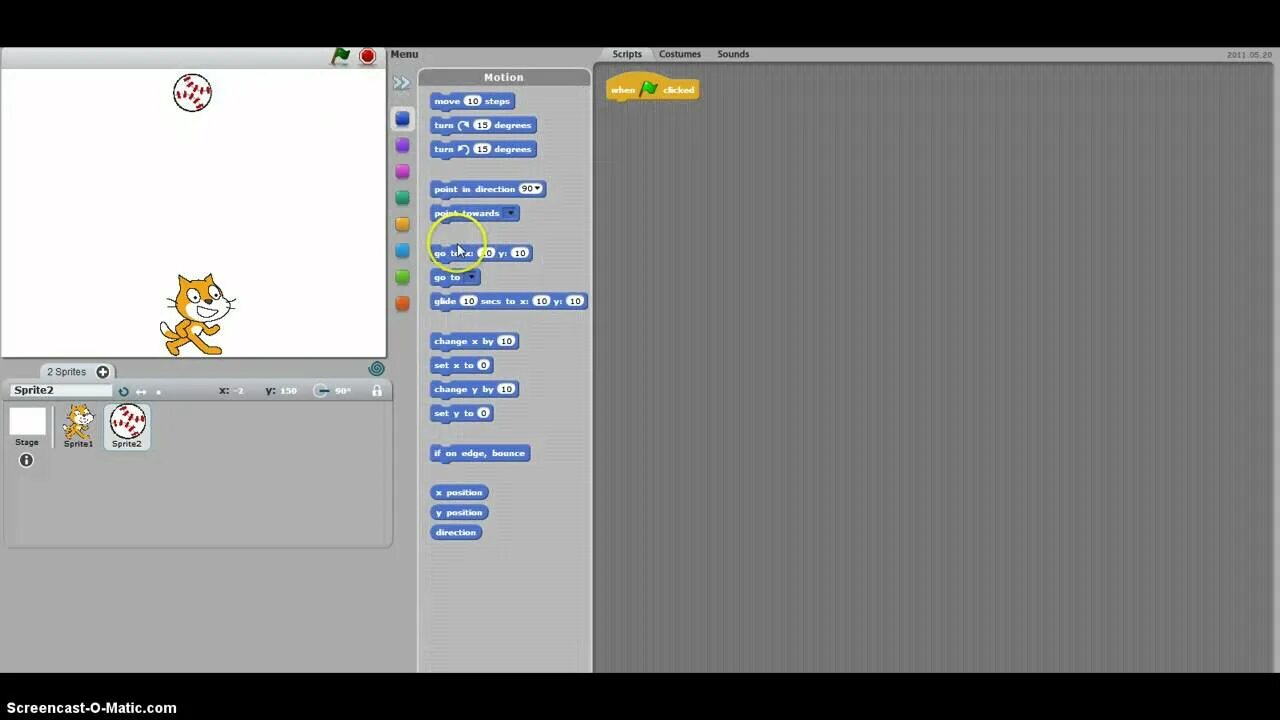Viewport: 1280px width, 720px height.
Task: Select the orange-yellow Control category square
Action: [402, 224]
